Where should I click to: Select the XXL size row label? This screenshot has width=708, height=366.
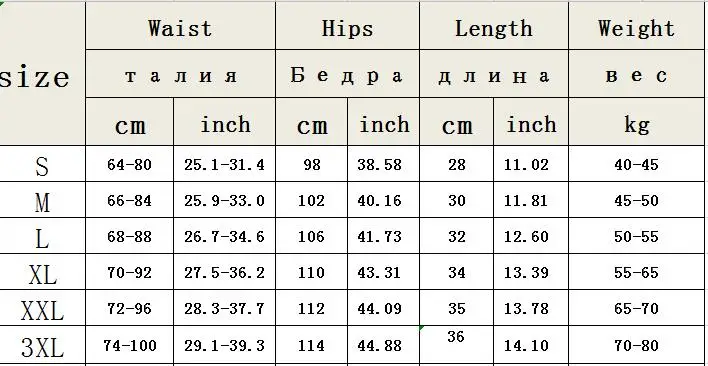coord(42,308)
